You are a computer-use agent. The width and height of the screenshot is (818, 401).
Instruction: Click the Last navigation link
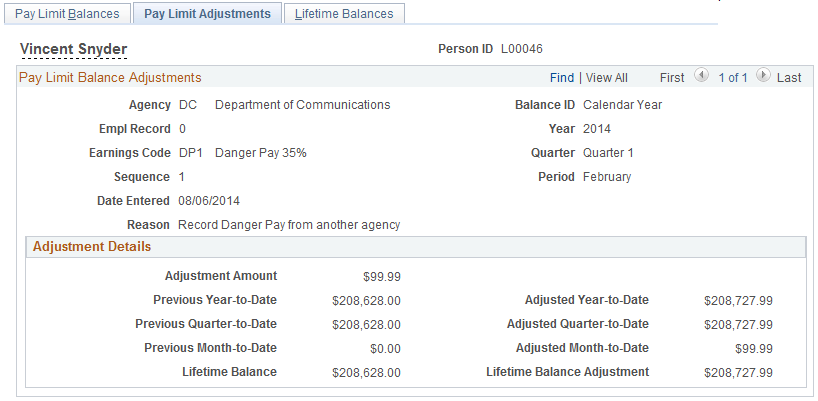pos(789,78)
